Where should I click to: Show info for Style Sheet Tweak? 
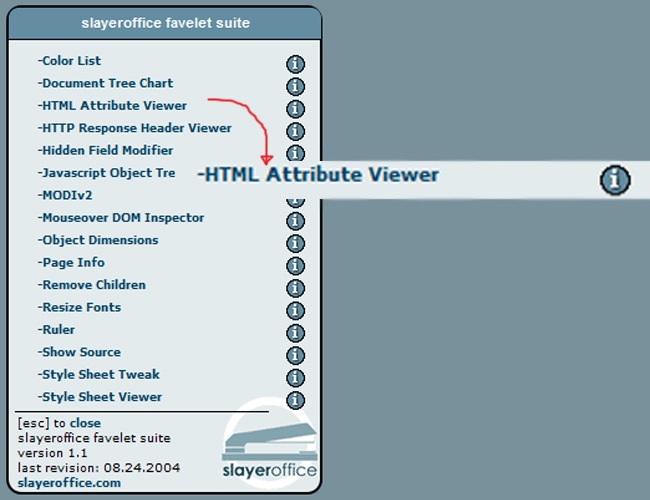pos(296,378)
